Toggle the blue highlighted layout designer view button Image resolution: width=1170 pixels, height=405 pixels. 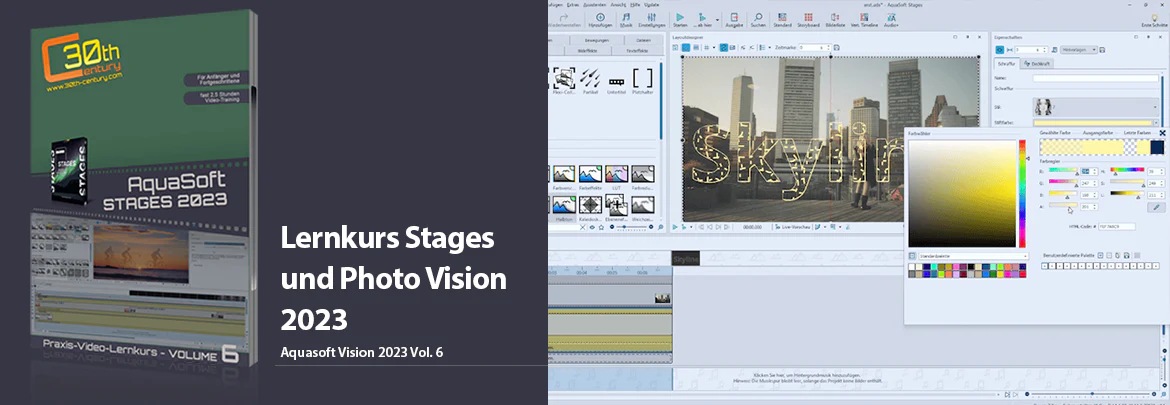tap(686, 47)
